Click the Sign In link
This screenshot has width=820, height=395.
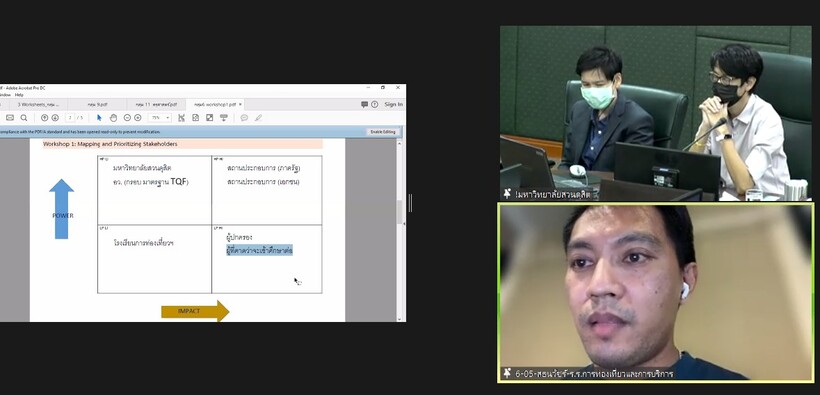tap(393, 104)
